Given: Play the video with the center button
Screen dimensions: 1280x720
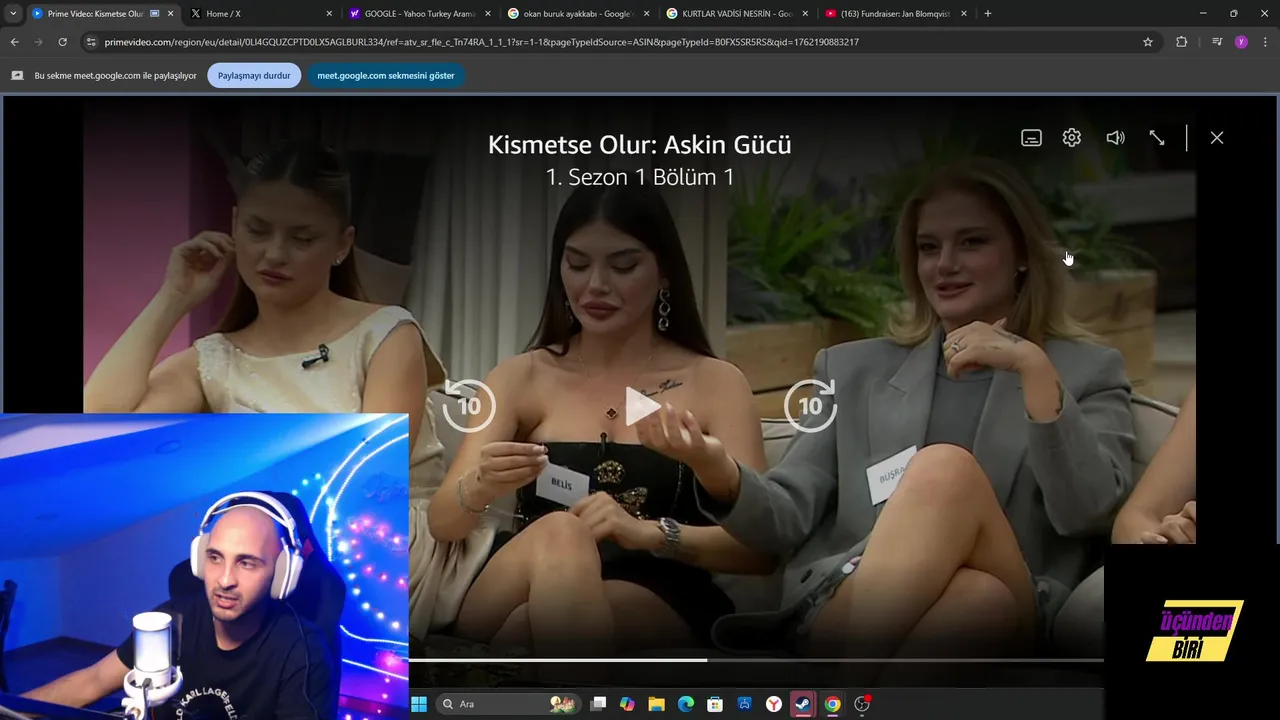Looking at the screenshot, I should [x=641, y=406].
